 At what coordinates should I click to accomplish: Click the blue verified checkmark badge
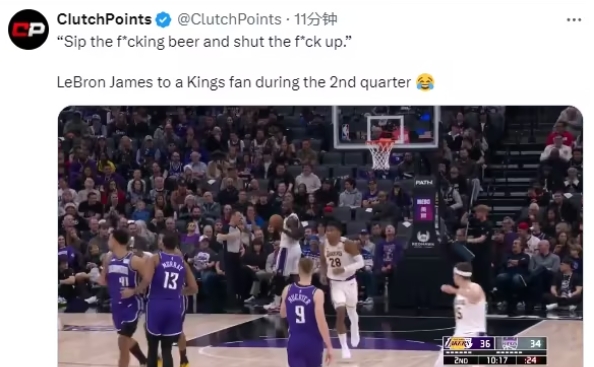pos(164,20)
